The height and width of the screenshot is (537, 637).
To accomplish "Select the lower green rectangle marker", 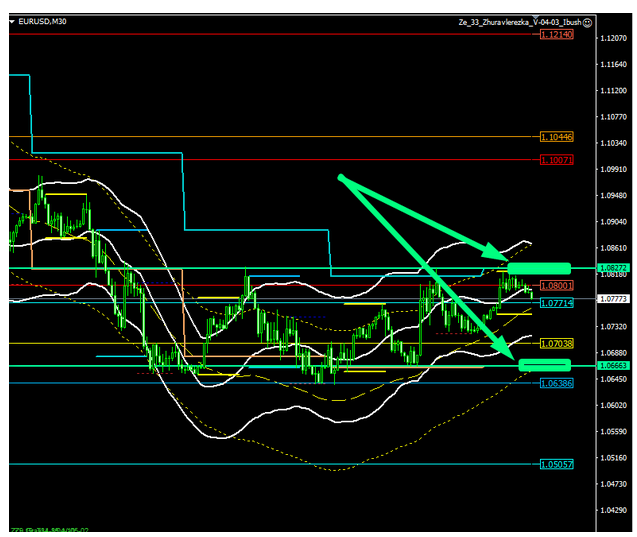I will point(545,366).
